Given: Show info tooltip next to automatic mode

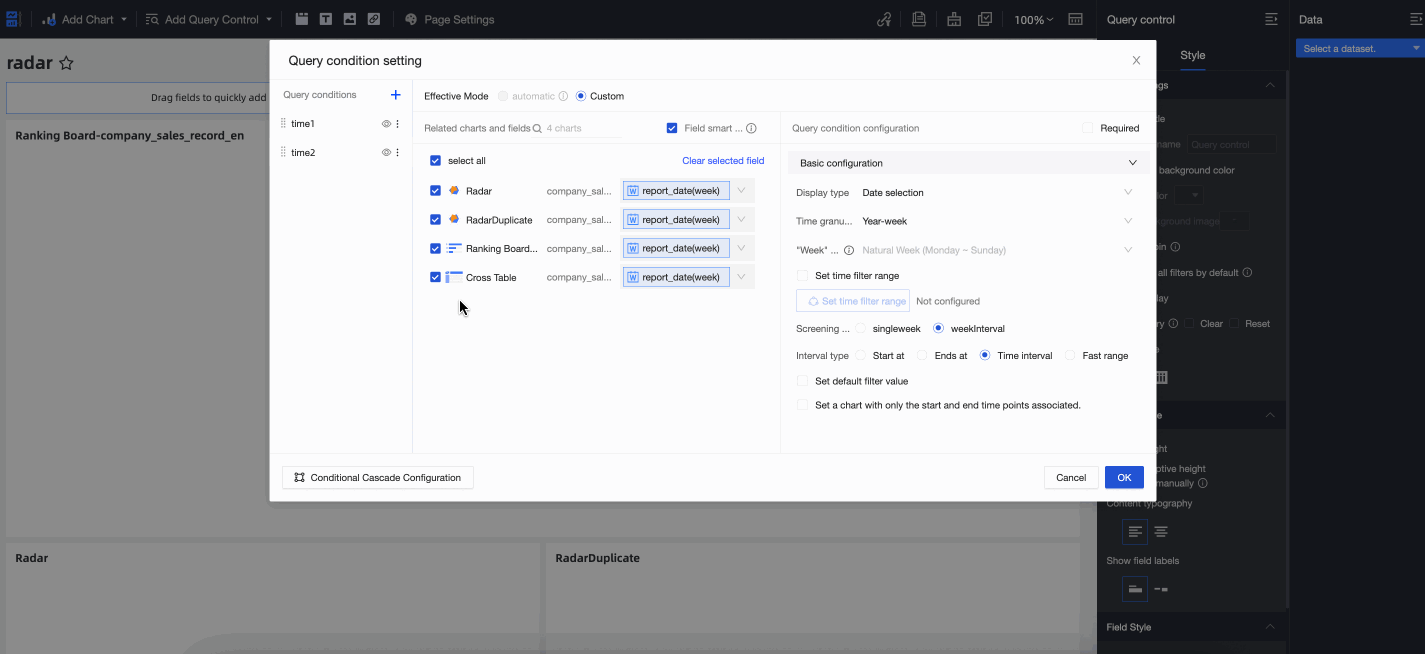Looking at the screenshot, I should tap(563, 96).
